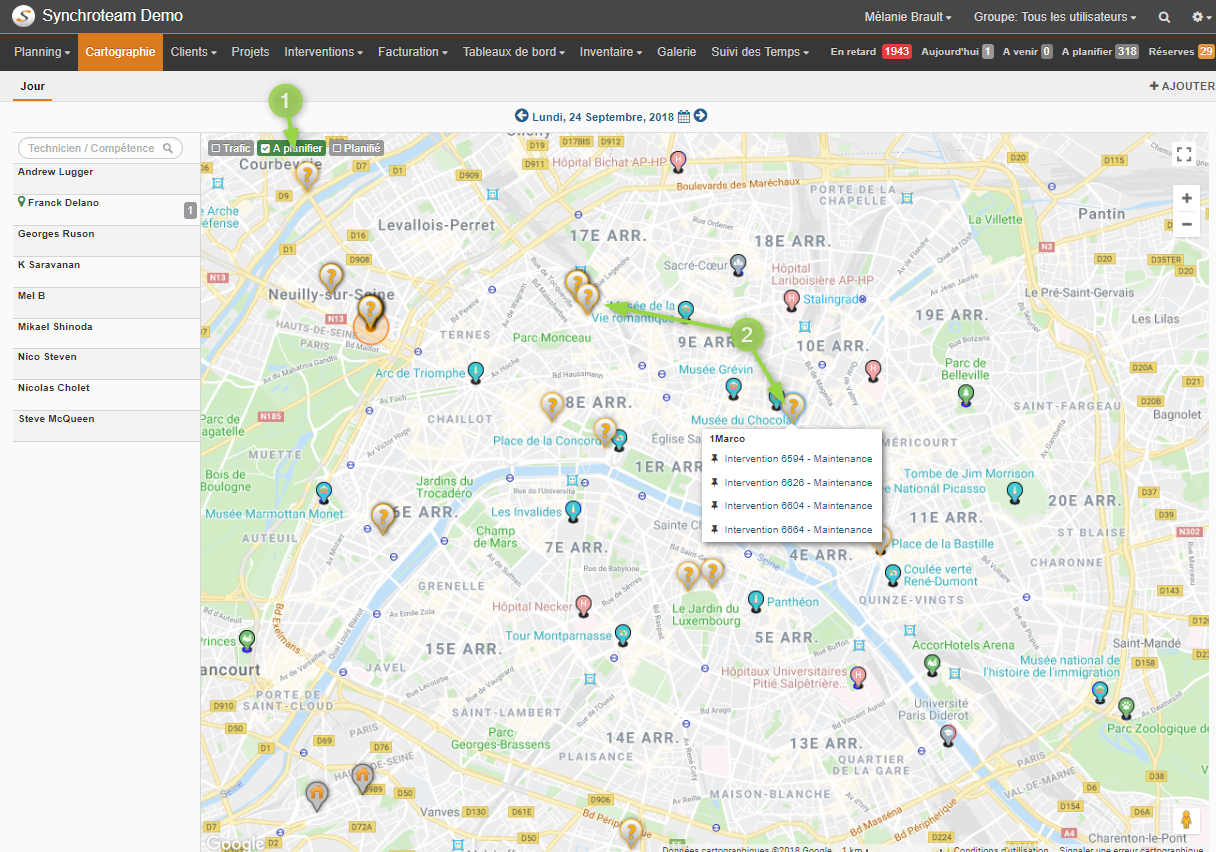This screenshot has height=852, width=1216.
Task: Open Intervention 6604 - Maintenance link
Action: pos(798,506)
